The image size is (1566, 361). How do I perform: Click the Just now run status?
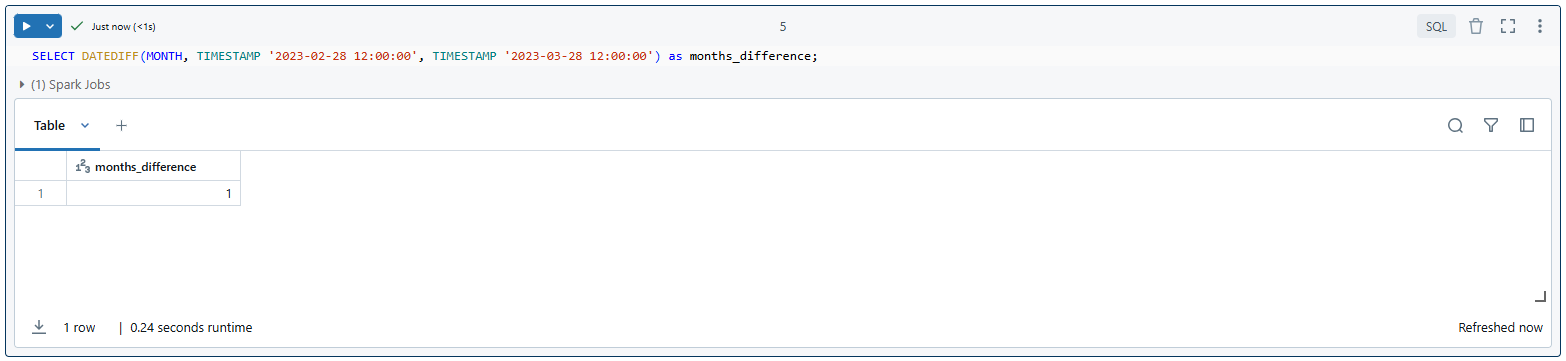pyautogui.click(x=123, y=26)
